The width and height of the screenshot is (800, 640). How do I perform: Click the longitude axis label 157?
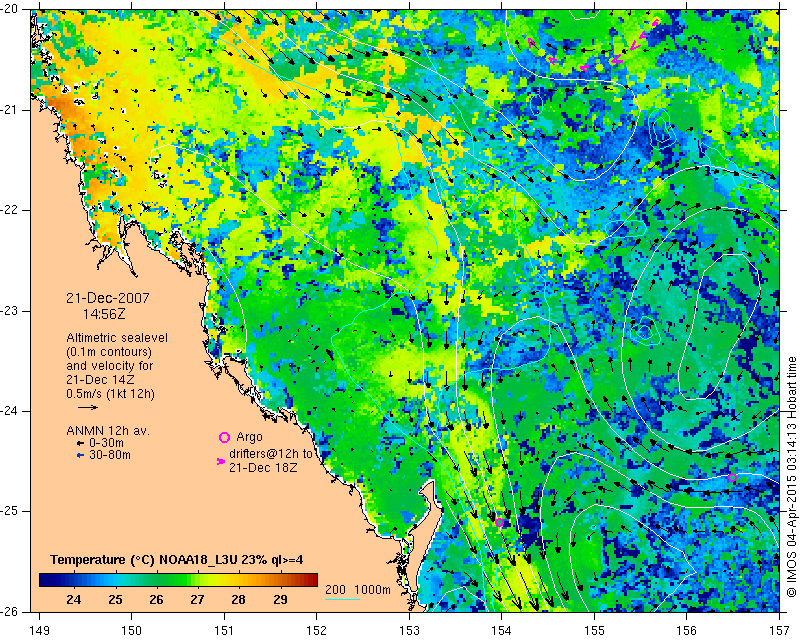pos(780,631)
